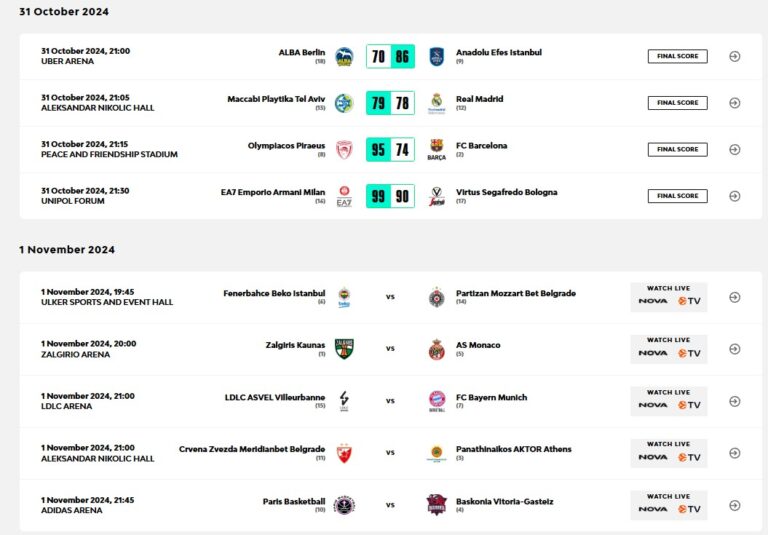Click the Paris Basketball logo
This screenshot has width=768, height=535.
point(344,505)
